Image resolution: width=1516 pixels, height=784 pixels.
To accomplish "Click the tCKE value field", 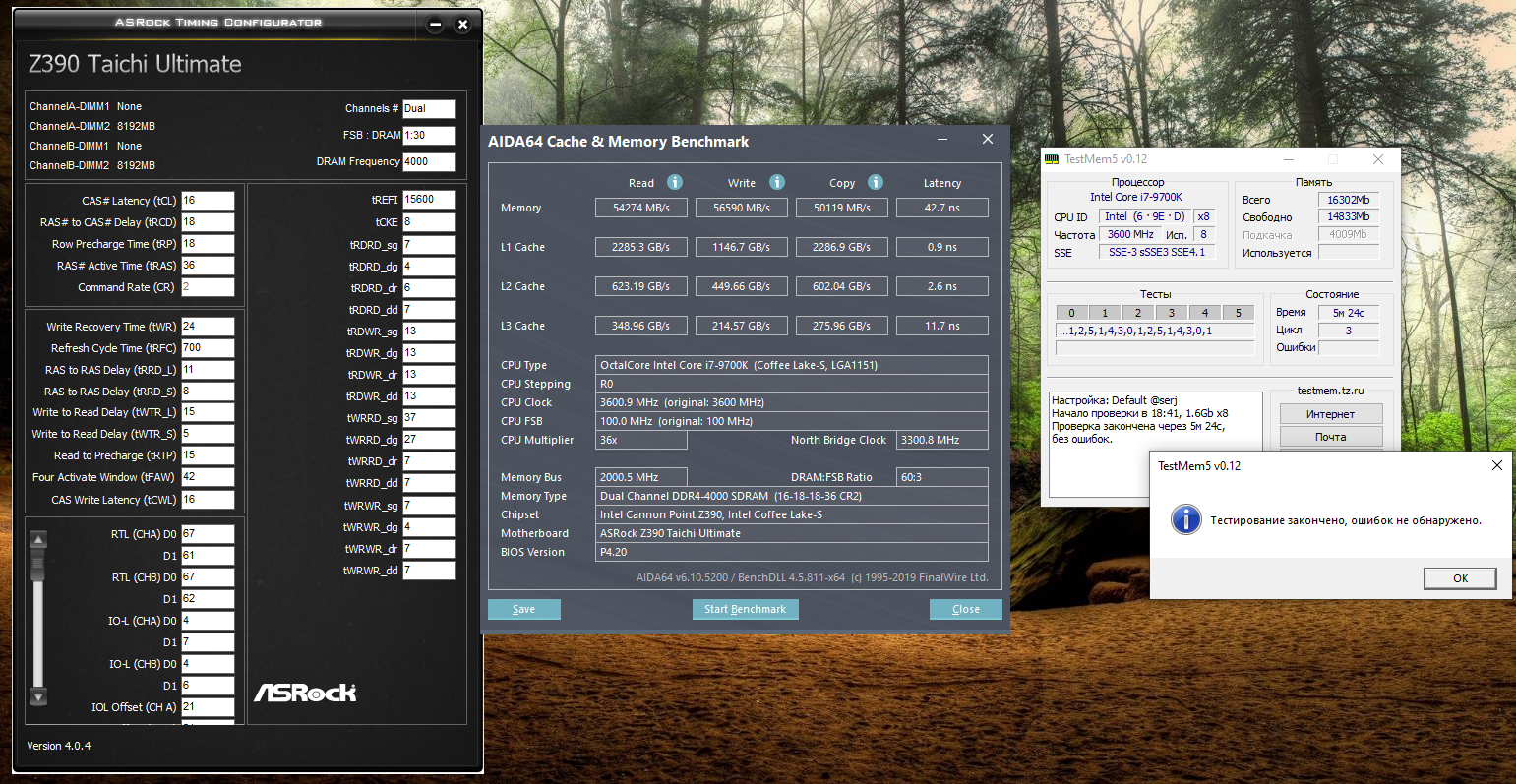I will pos(429,222).
